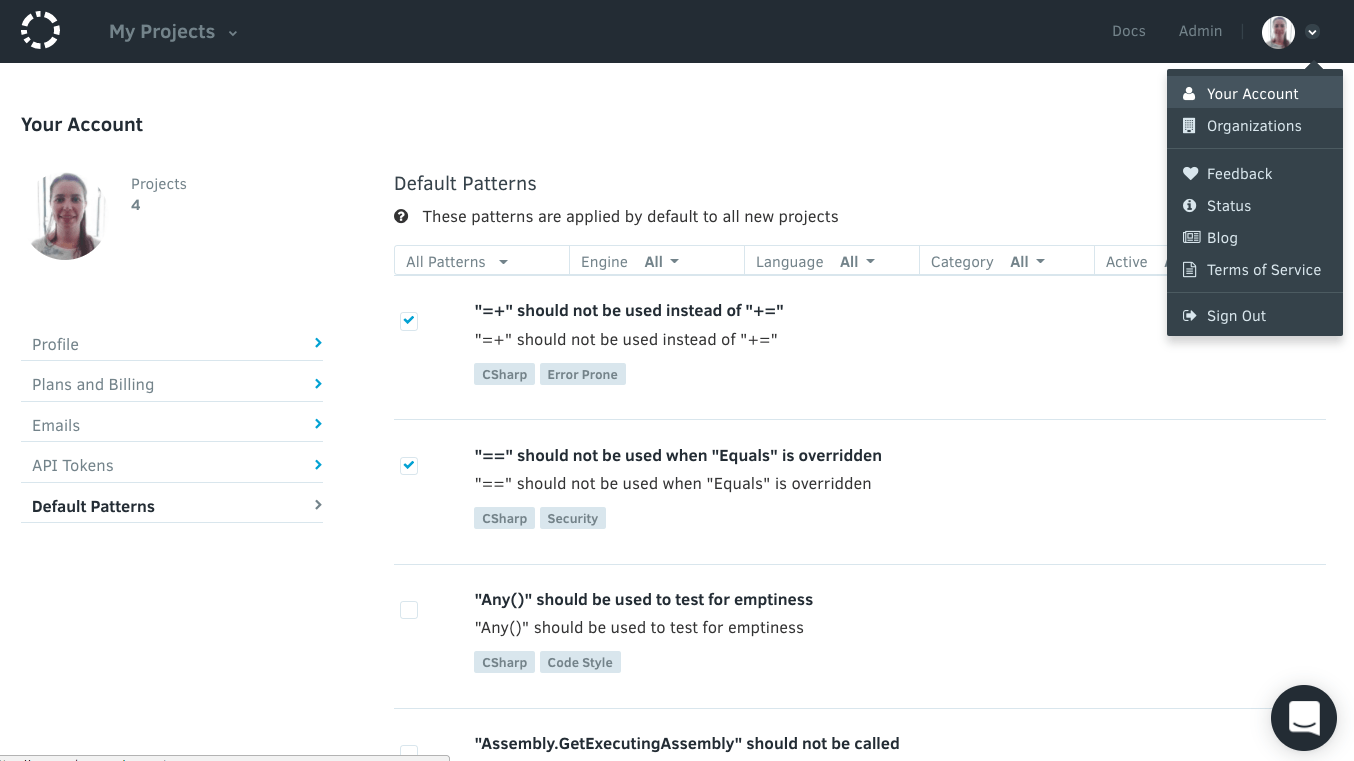Image resolution: width=1354 pixels, height=761 pixels.
Task: Click the Sign Out arrow icon
Action: (x=1189, y=316)
